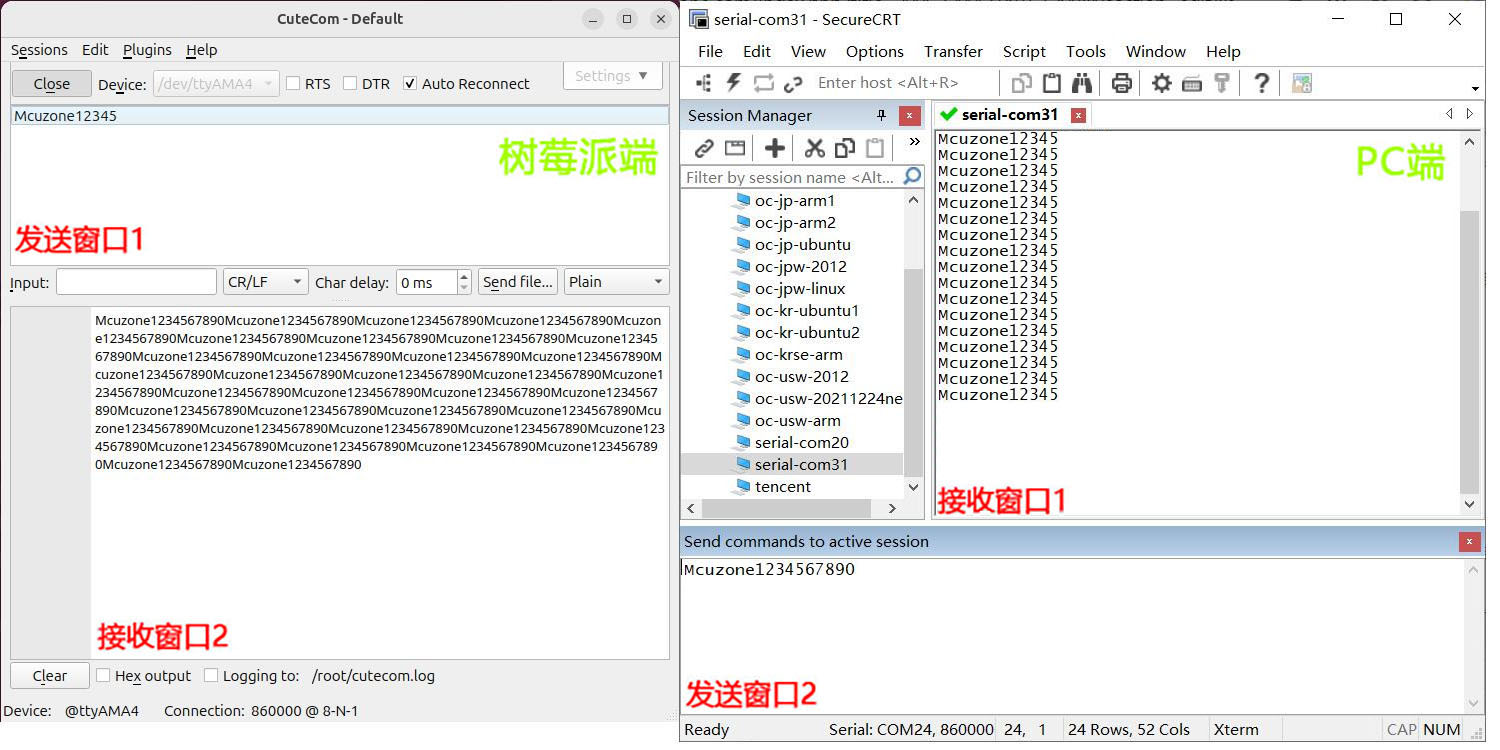Click the Close button in CuteCom
Image resolution: width=1500 pixels, height=750 pixels.
[52, 84]
